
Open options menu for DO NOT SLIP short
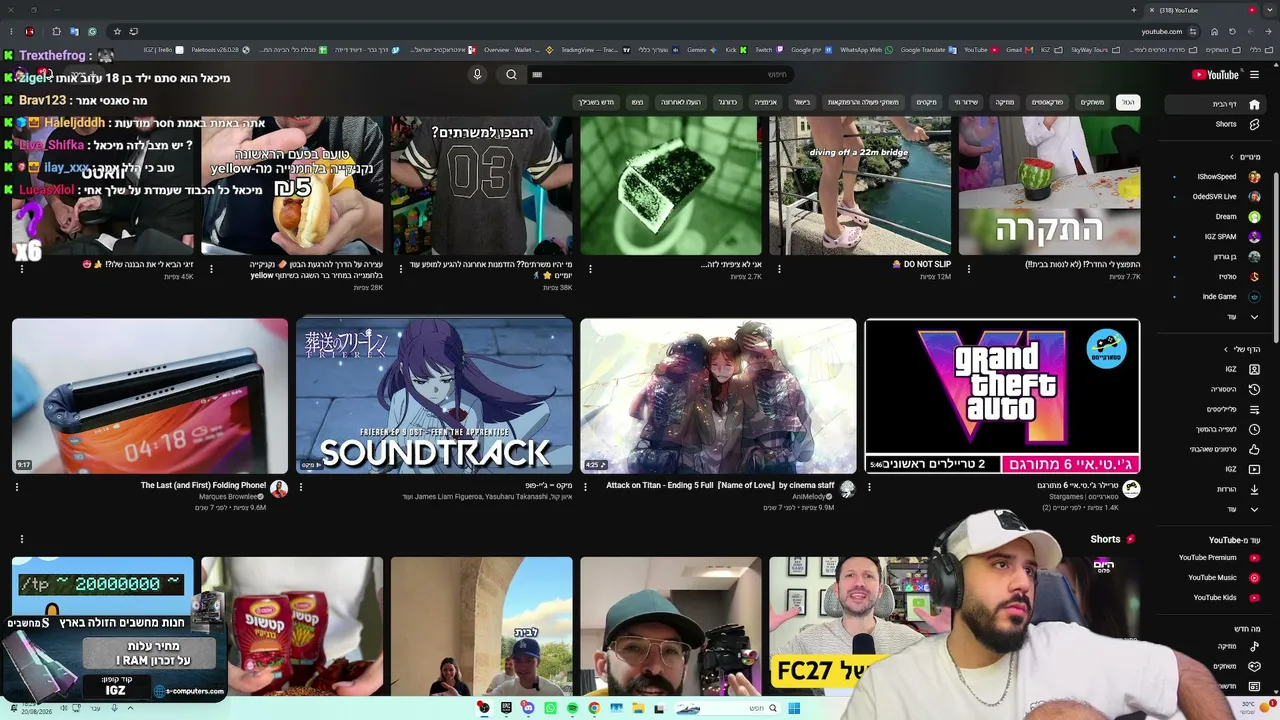779,268
